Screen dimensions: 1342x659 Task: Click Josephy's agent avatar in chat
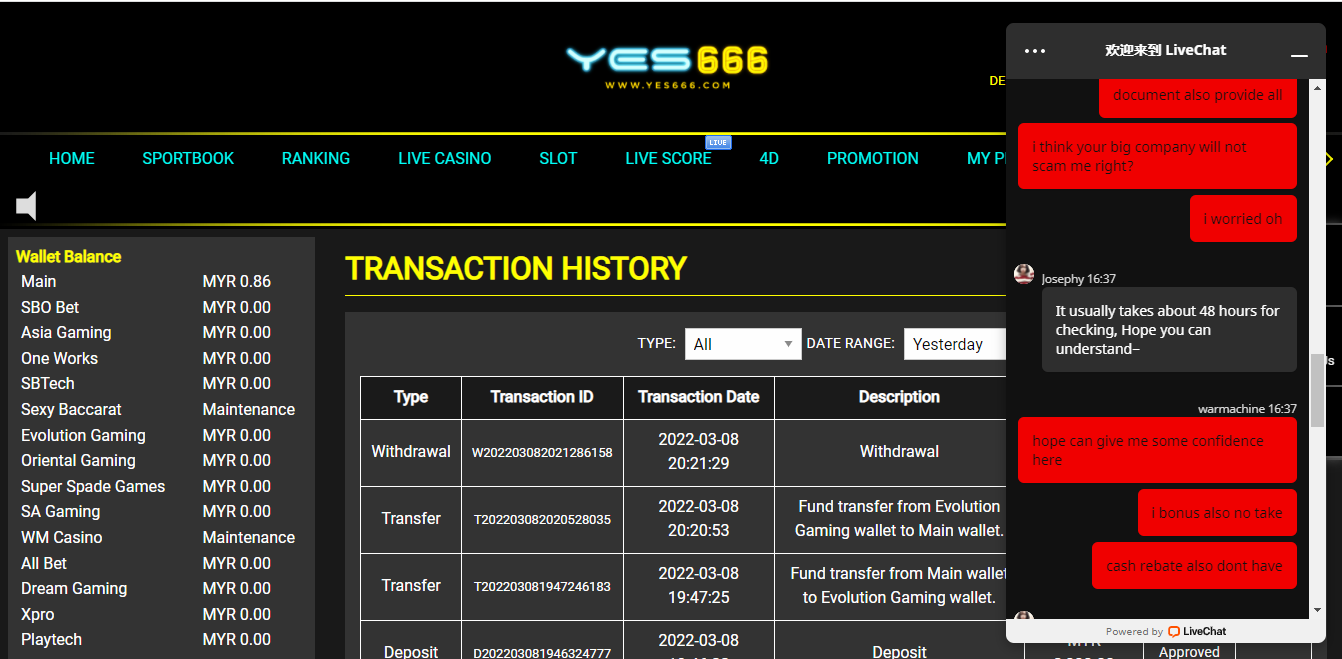(x=1024, y=274)
